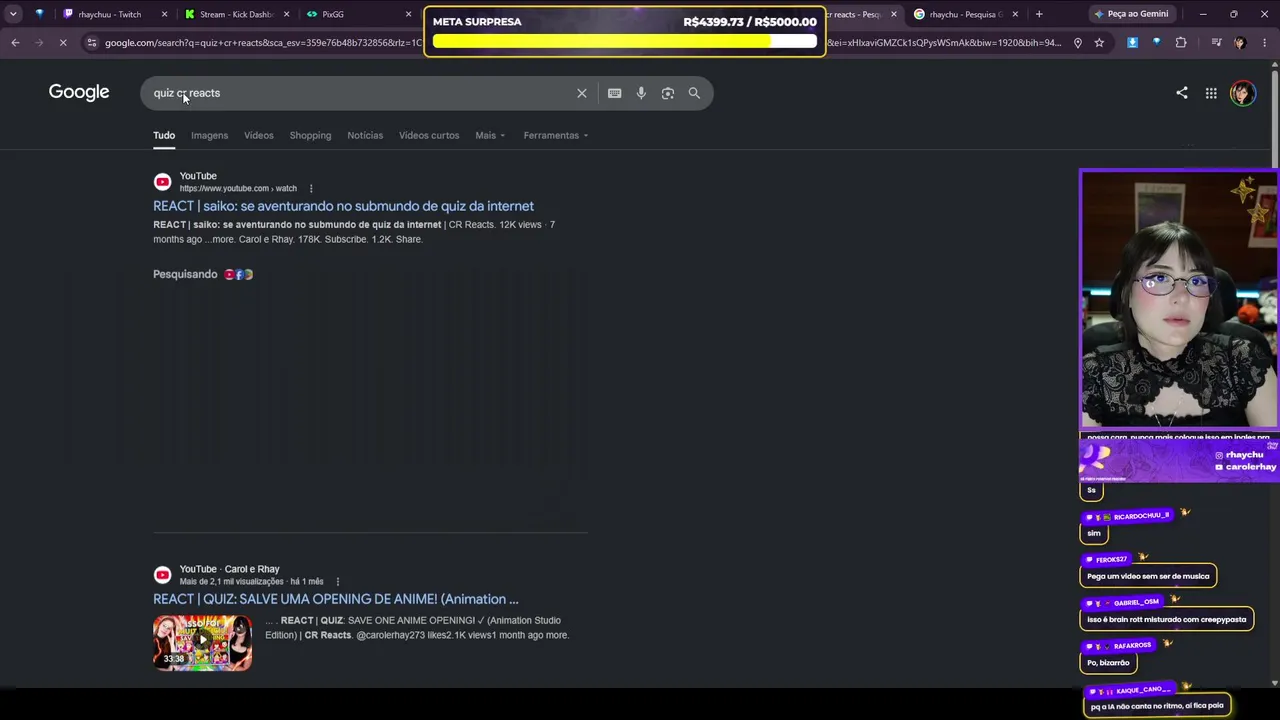Click the YouTube favicon of the saiko result

[162, 182]
